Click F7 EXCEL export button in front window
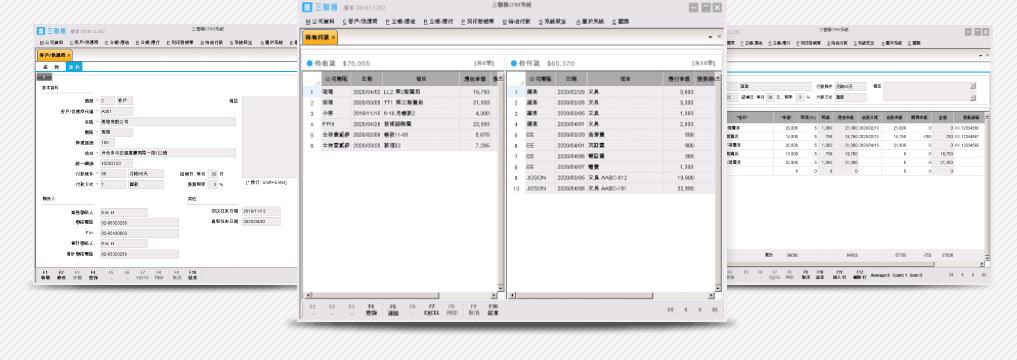 click(x=431, y=309)
